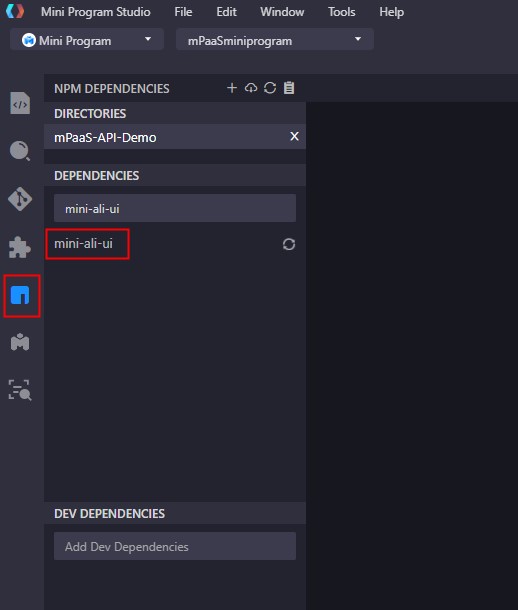The height and width of the screenshot is (610, 518).
Task: Open the Mini Program type dropdown
Action: pos(87,39)
